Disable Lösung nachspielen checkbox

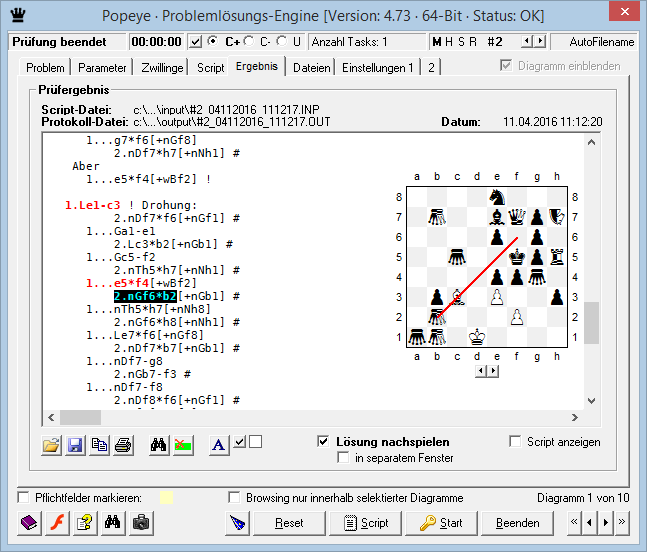(323, 441)
